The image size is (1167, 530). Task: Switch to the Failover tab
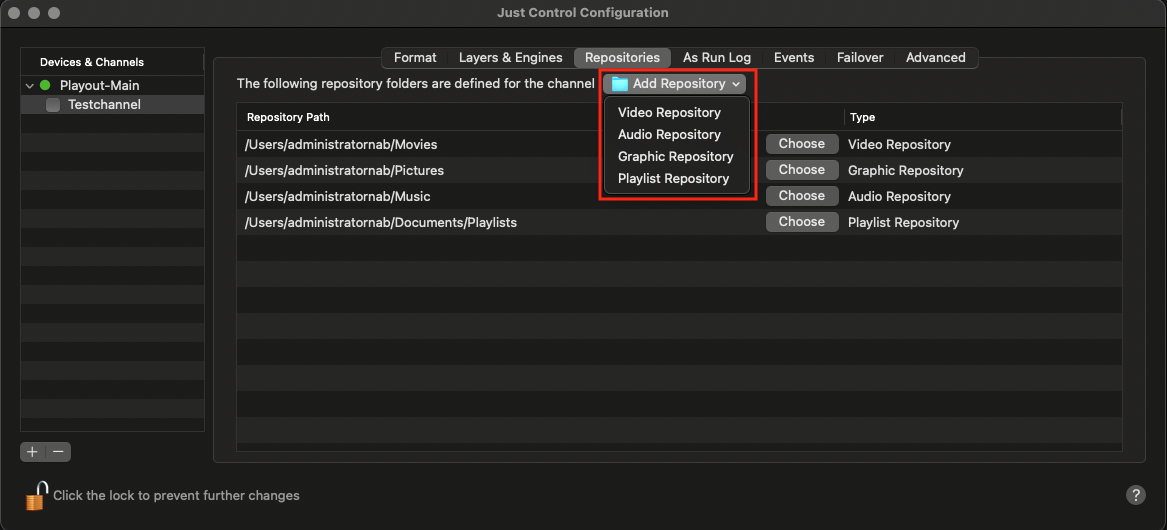(860, 57)
